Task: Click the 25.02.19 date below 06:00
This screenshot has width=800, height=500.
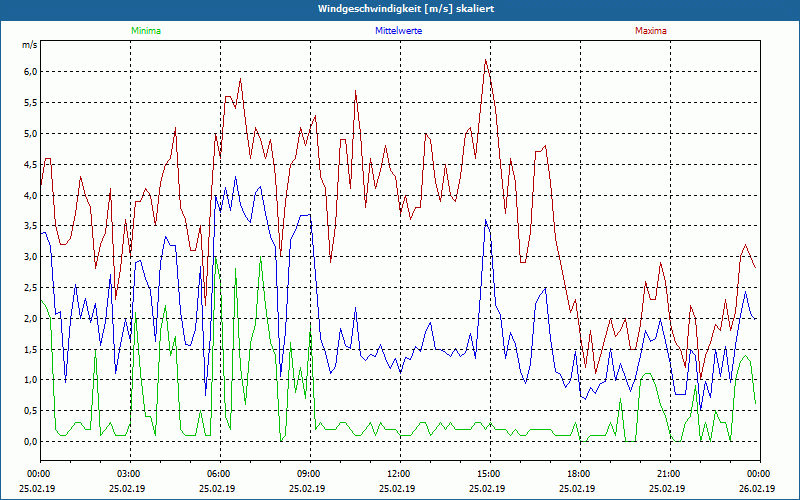Action: click(217, 488)
